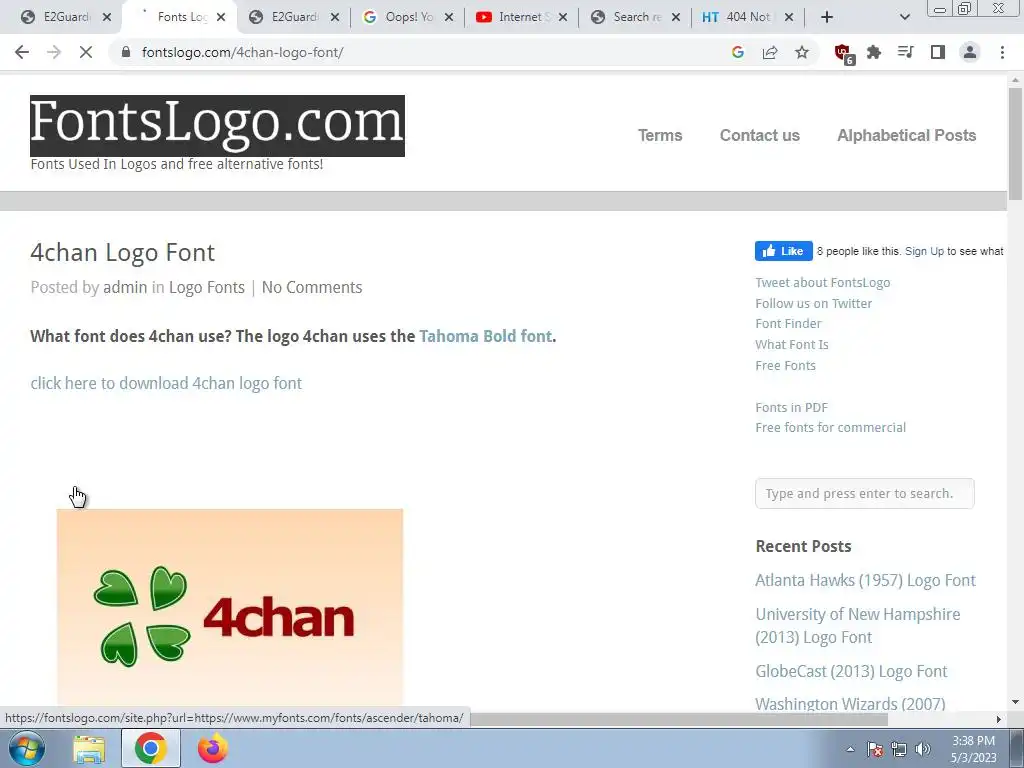
Task: Expand the tab search dropdown
Action: pos(904,17)
